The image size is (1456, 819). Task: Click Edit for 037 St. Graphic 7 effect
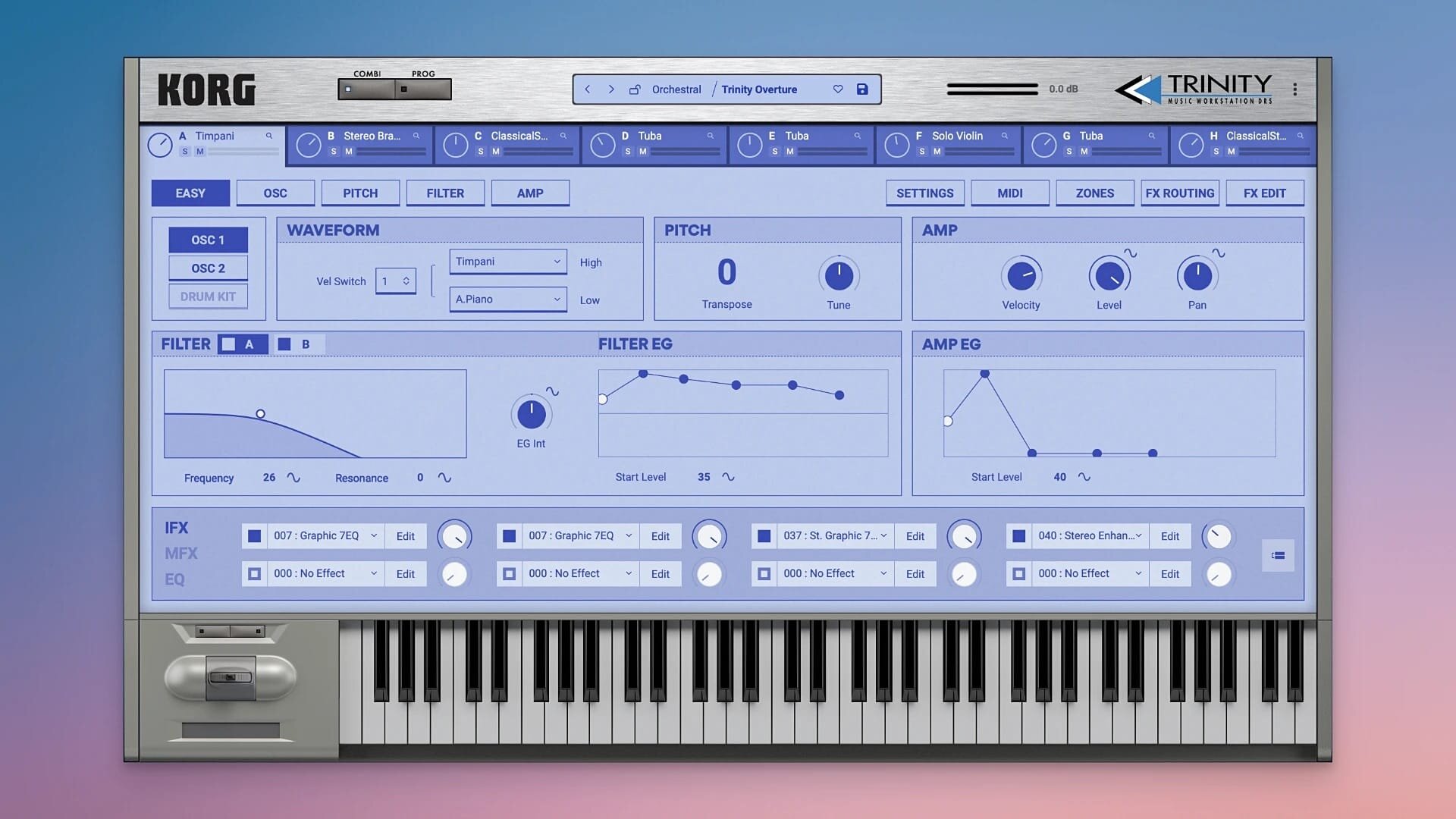pyautogui.click(x=915, y=536)
